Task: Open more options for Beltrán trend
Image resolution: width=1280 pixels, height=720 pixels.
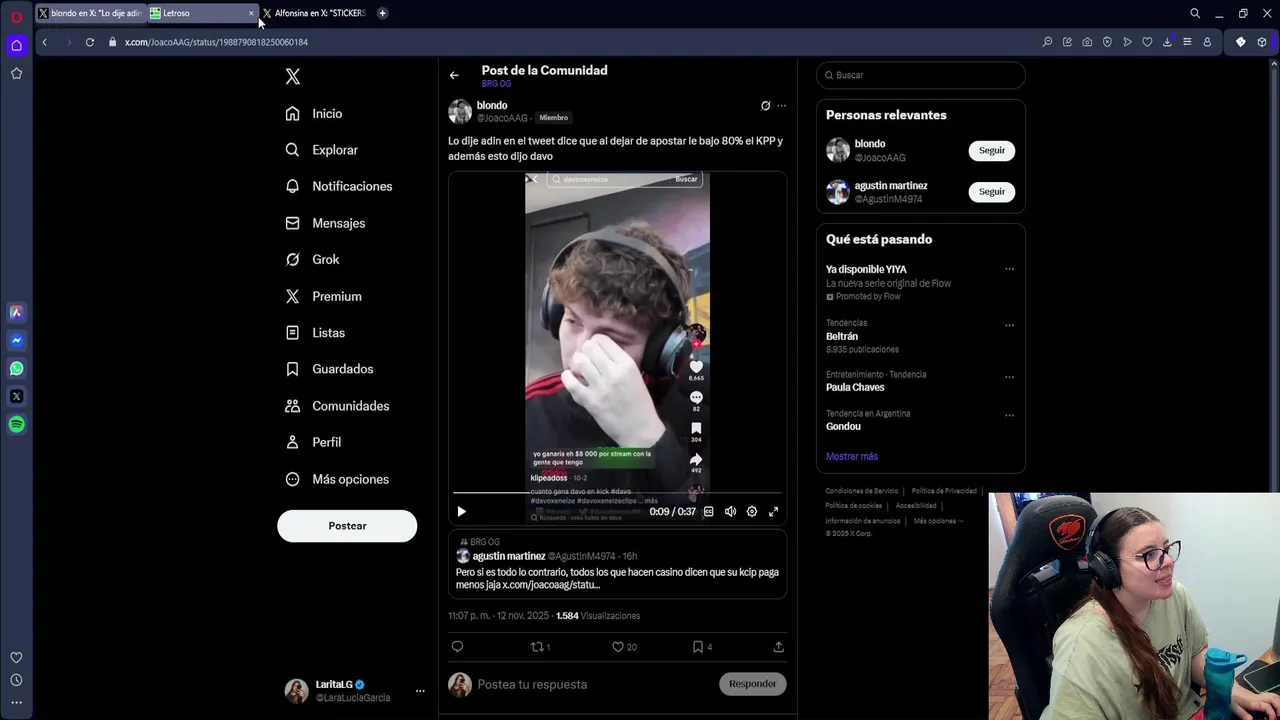Action: (1009, 325)
